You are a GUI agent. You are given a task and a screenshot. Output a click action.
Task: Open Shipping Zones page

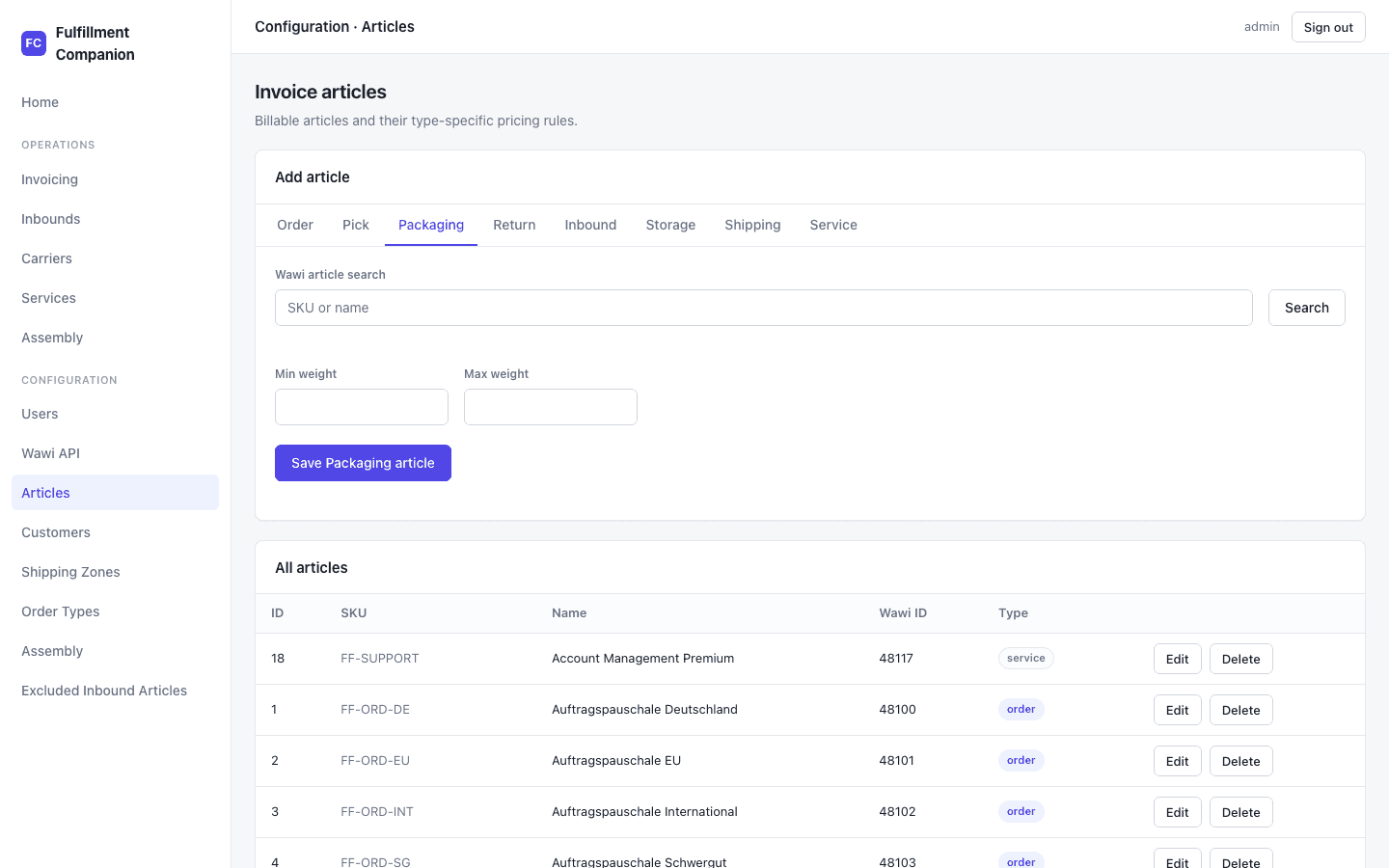115,572
